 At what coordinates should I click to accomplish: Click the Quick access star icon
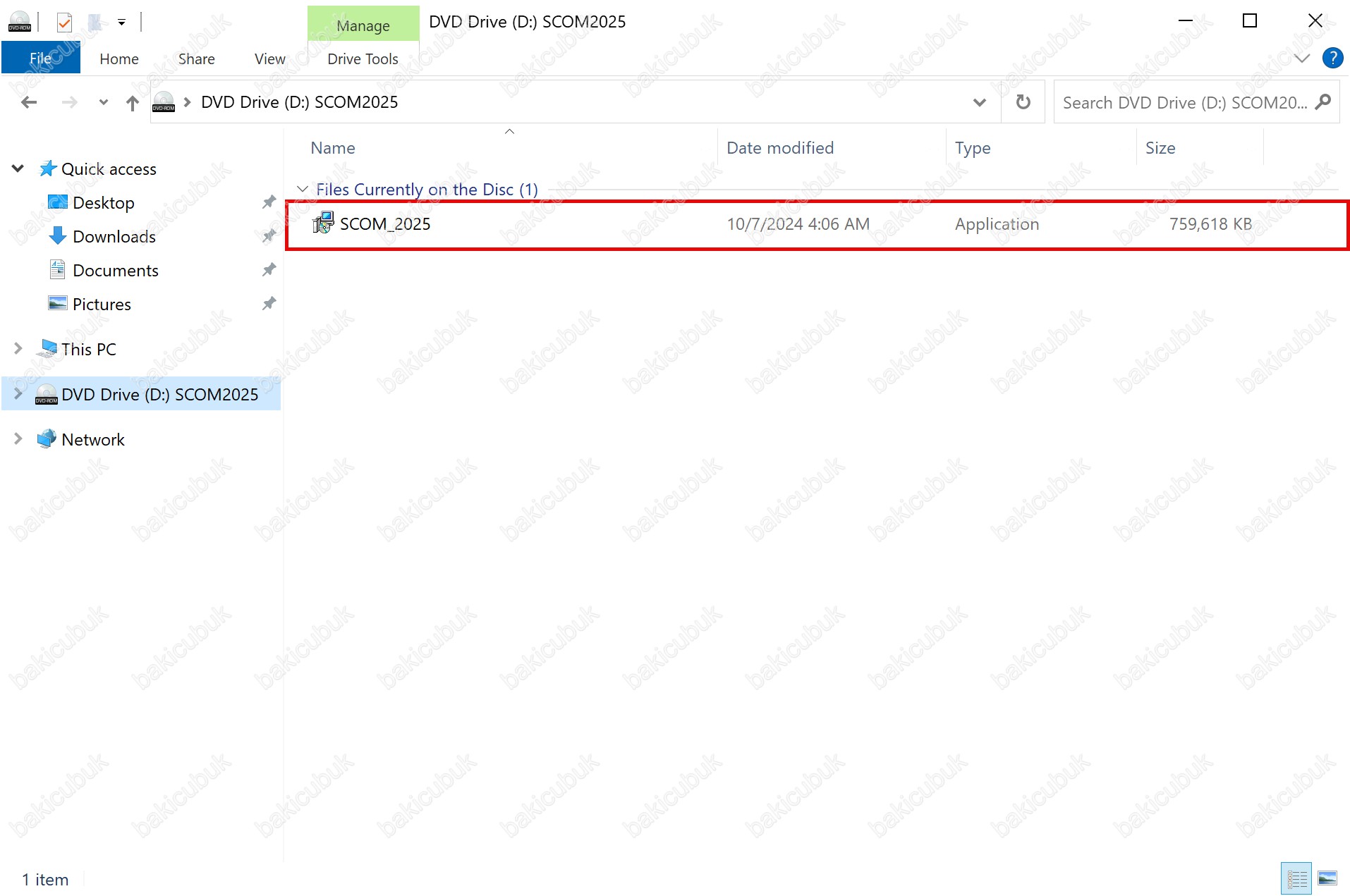pos(48,168)
